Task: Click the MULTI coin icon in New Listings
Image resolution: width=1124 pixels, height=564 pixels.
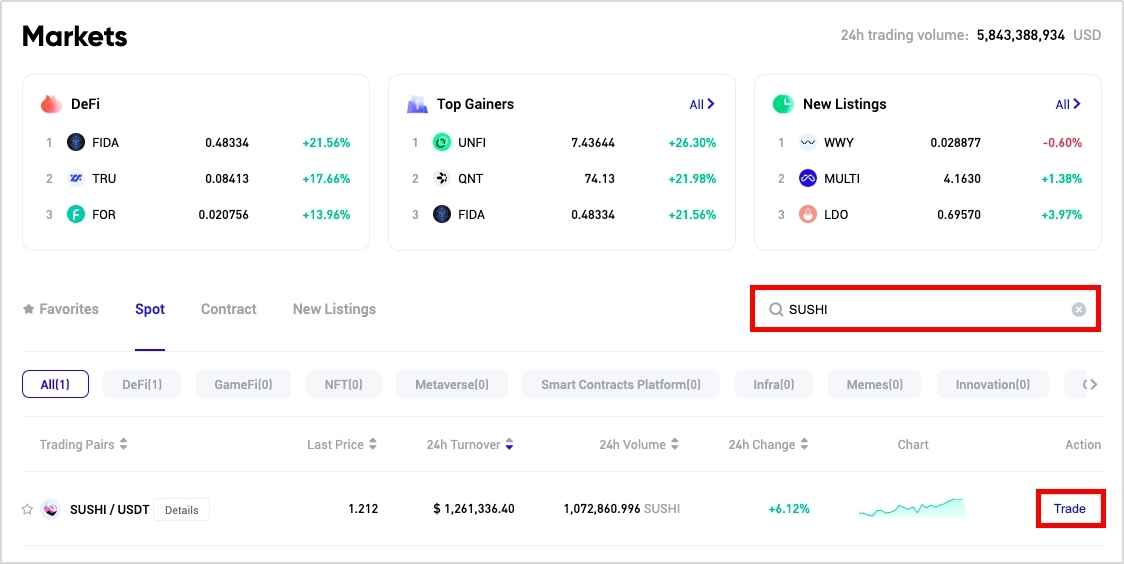Action: tap(808, 179)
